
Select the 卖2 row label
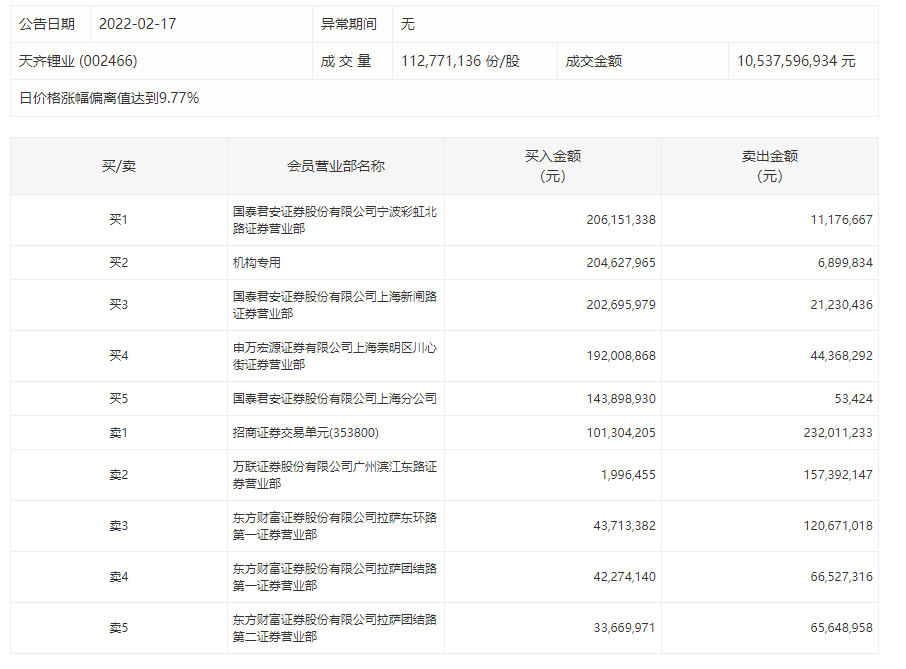(119, 475)
